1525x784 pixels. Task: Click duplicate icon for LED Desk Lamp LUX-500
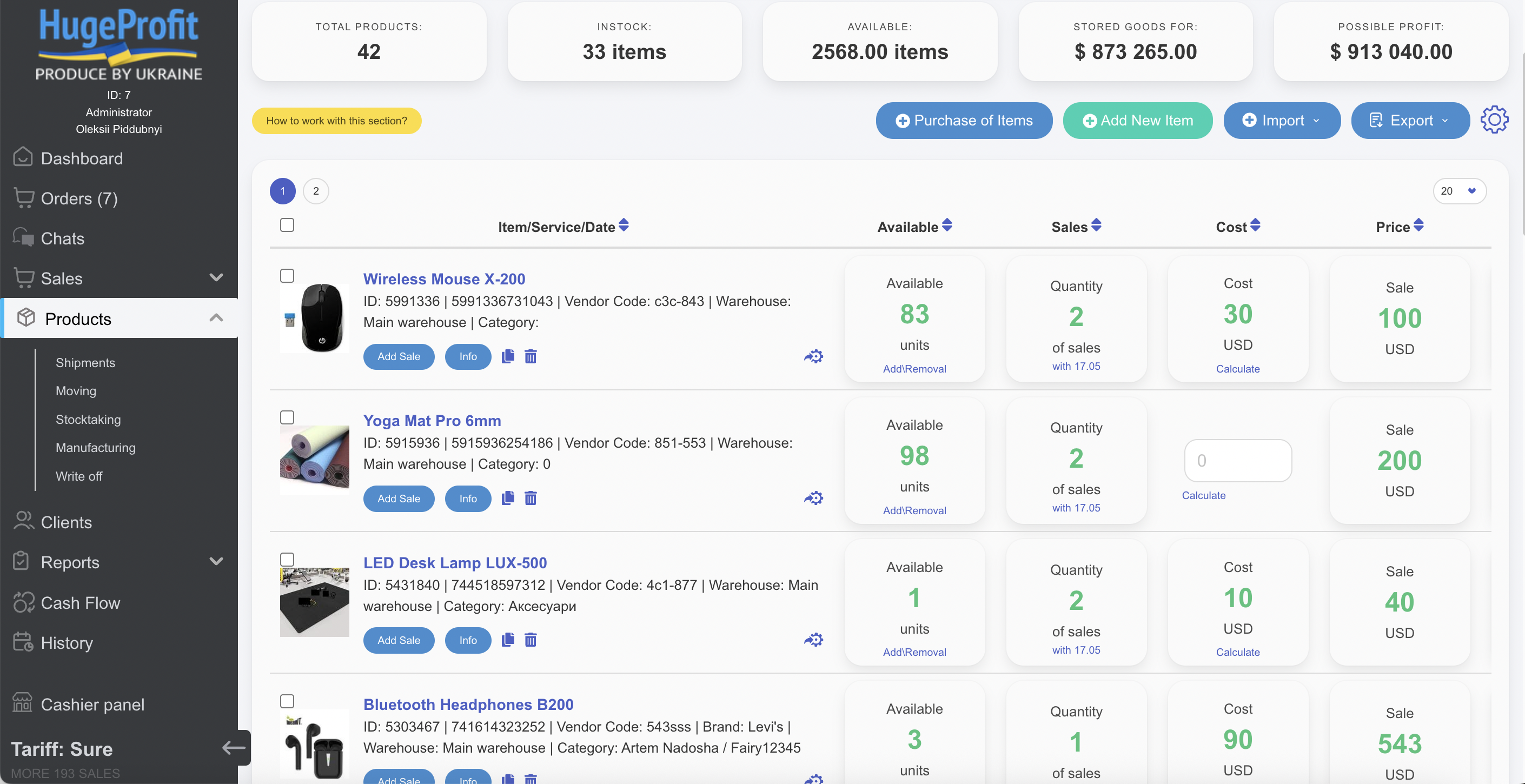tap(507, 640)
